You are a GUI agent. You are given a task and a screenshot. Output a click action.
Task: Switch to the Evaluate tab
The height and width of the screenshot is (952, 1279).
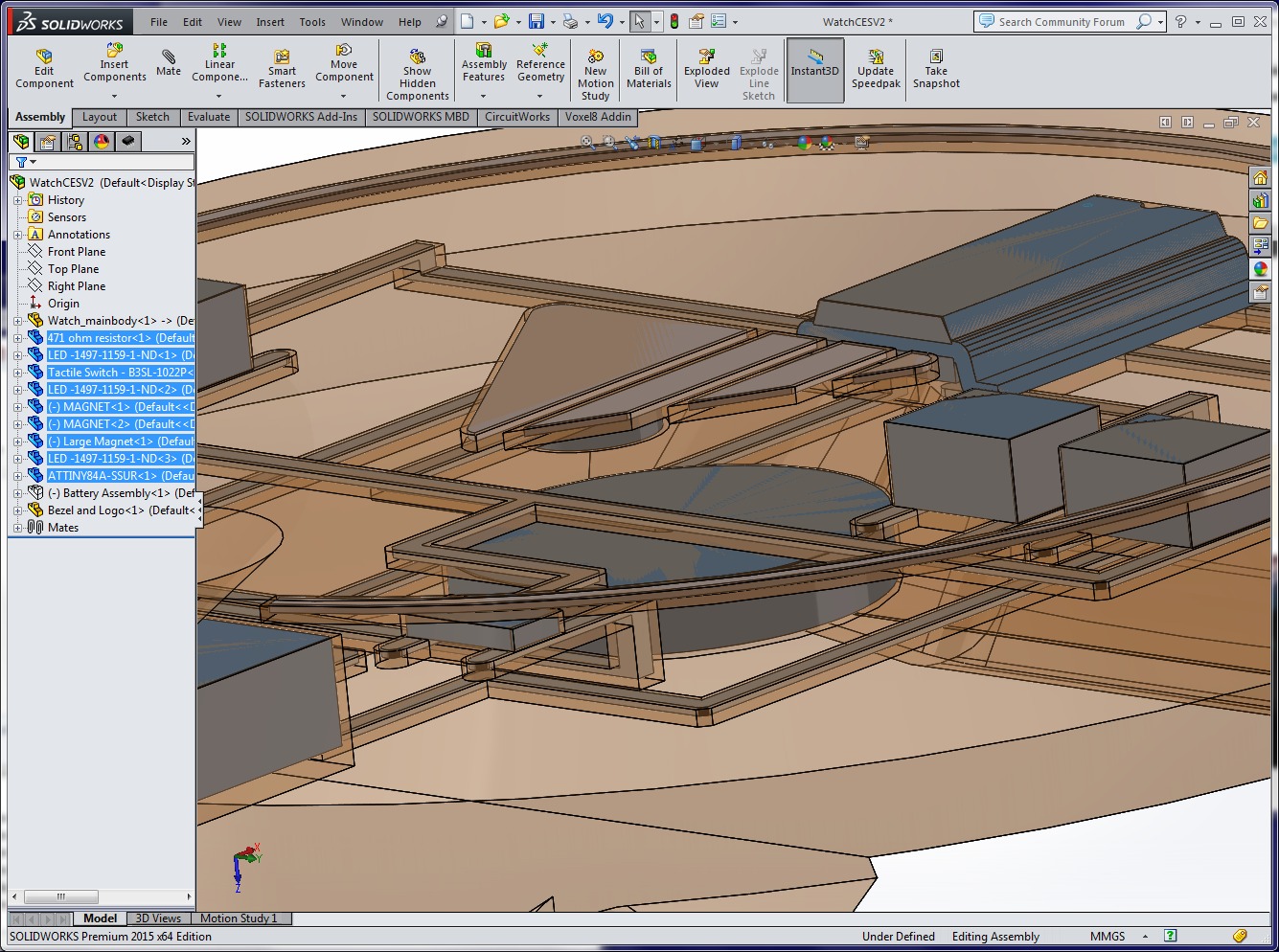(x=209, y=117)
